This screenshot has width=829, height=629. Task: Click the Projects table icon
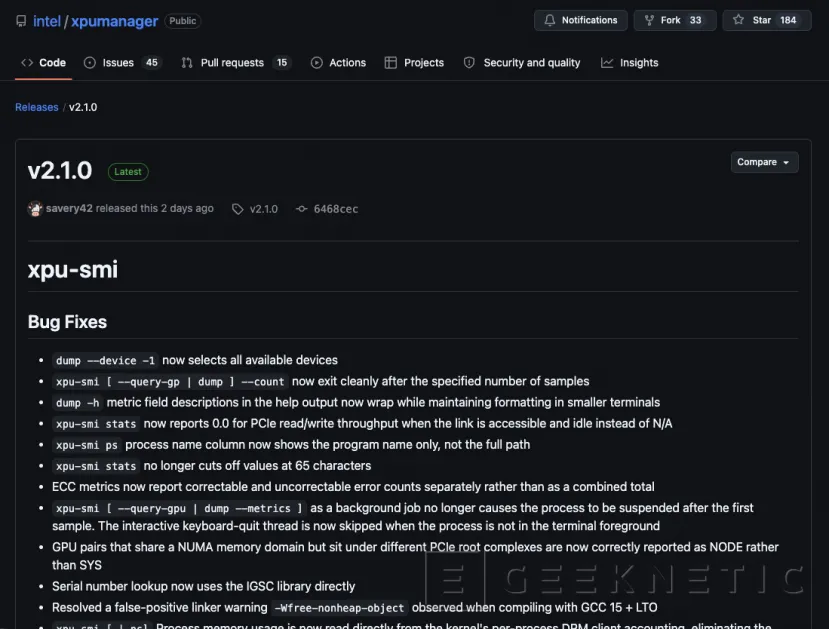click(x=391, y=62)
